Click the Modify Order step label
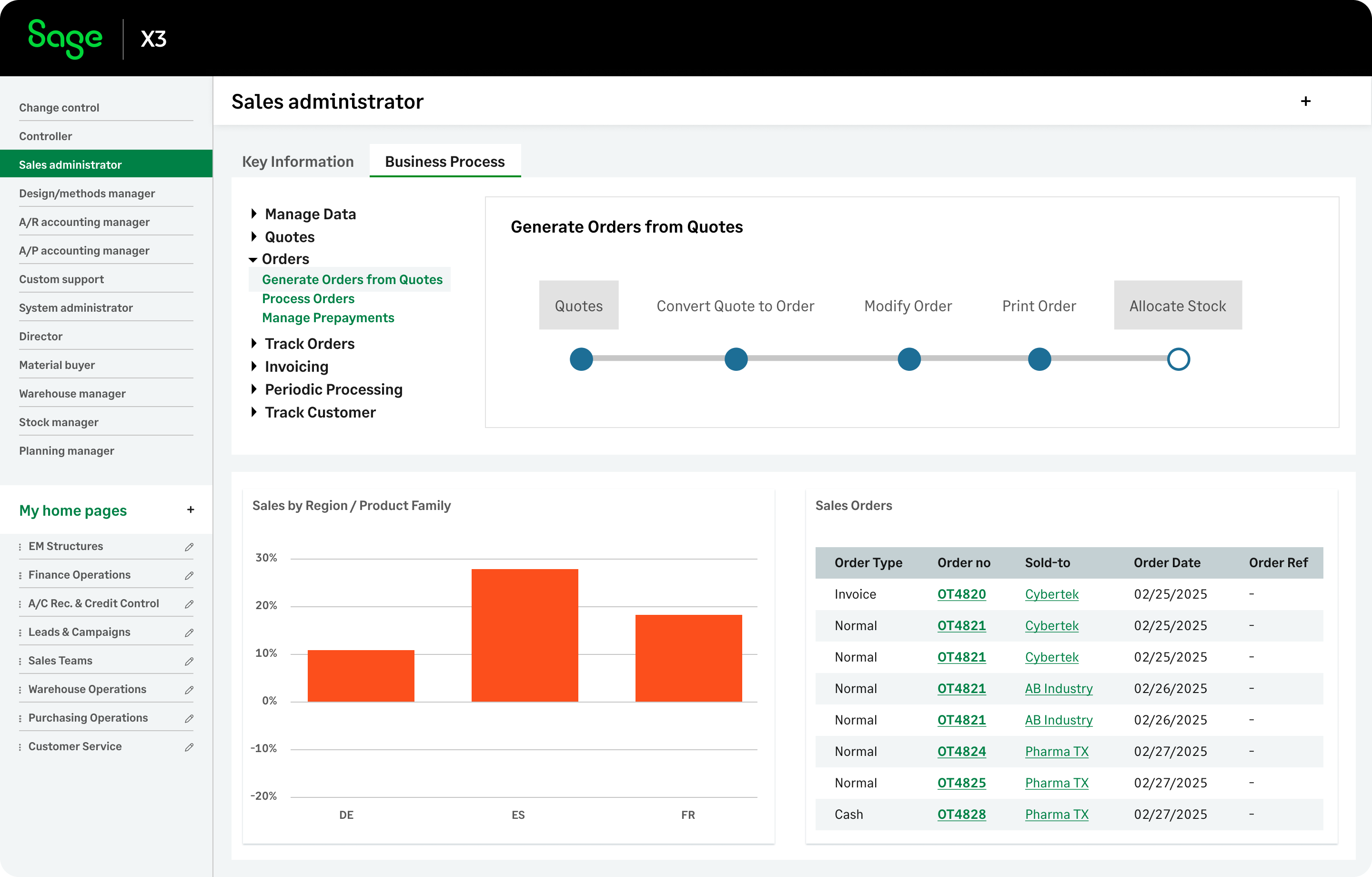 [908, 306]
